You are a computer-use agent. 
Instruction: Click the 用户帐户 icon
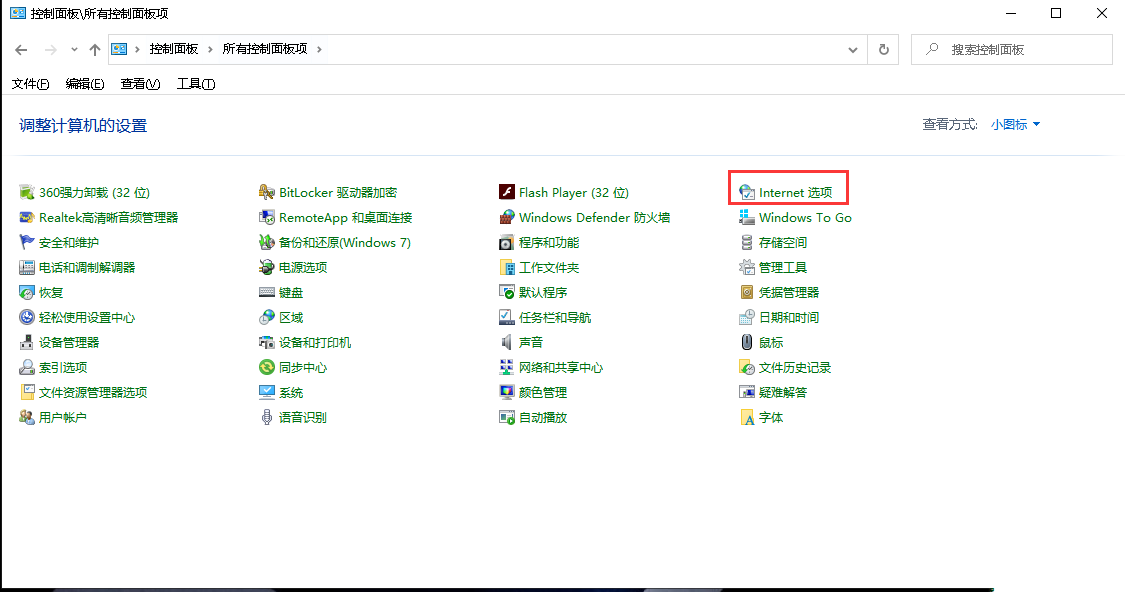click(27, 418)
